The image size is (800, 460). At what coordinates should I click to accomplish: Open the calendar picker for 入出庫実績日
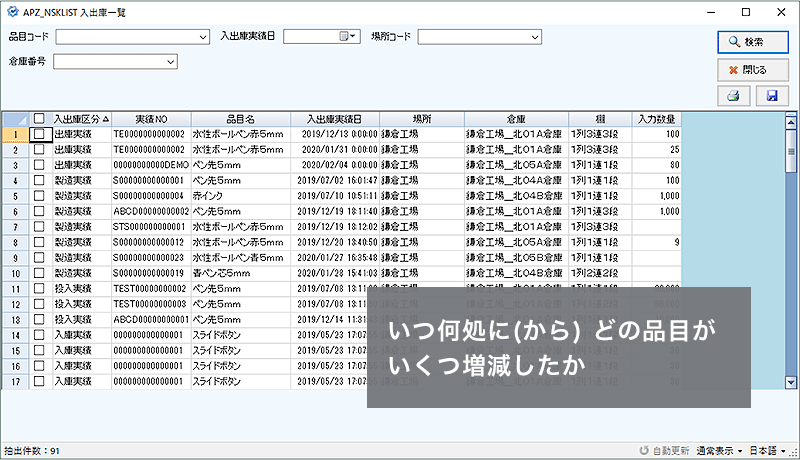(346, 37)
